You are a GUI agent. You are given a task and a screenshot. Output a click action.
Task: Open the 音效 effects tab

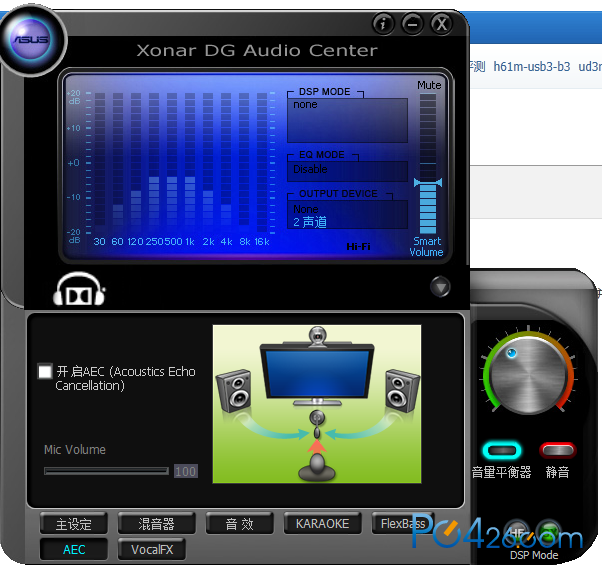point(240,524)
